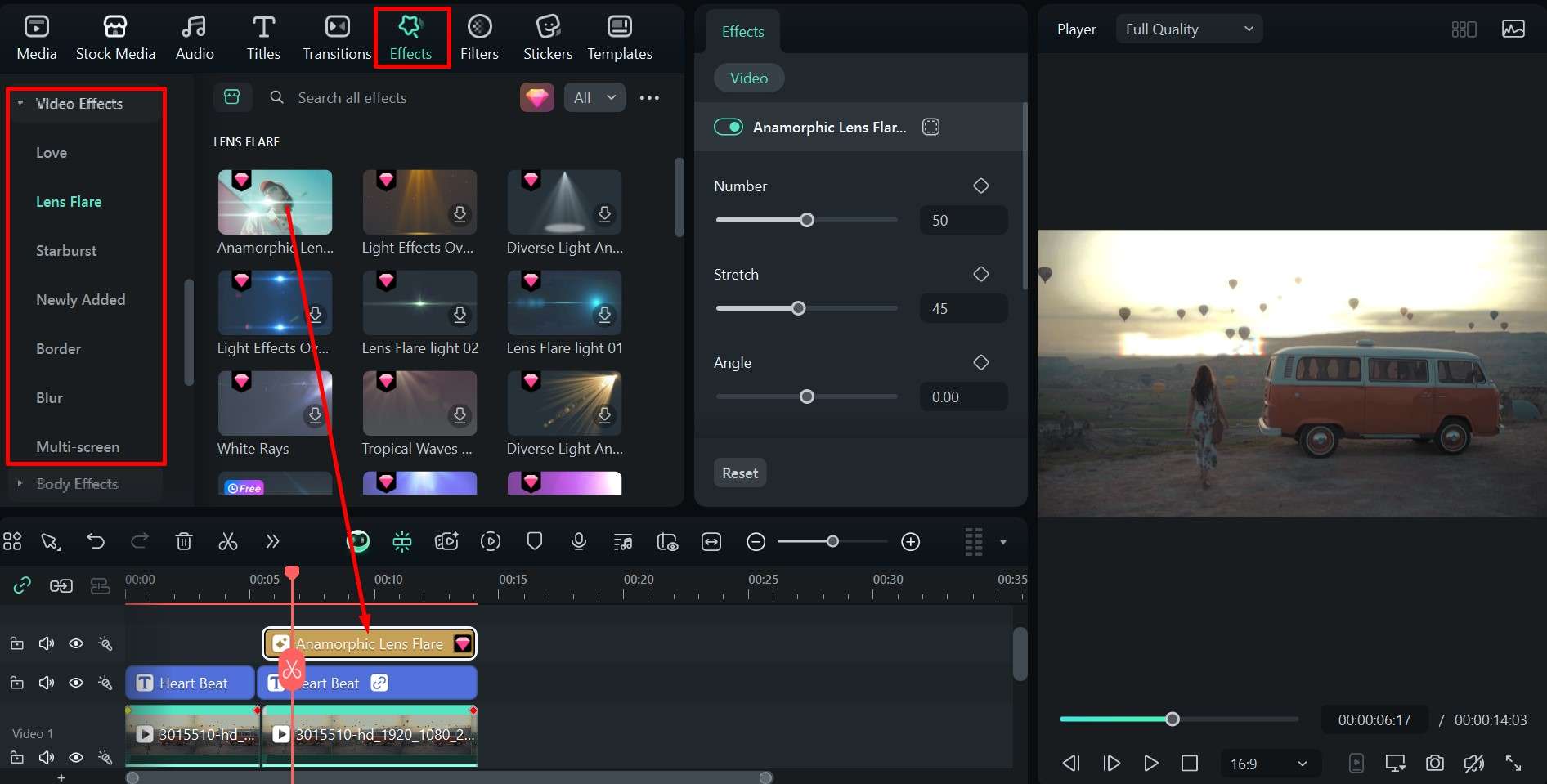Open the Stickers tab

548,38
